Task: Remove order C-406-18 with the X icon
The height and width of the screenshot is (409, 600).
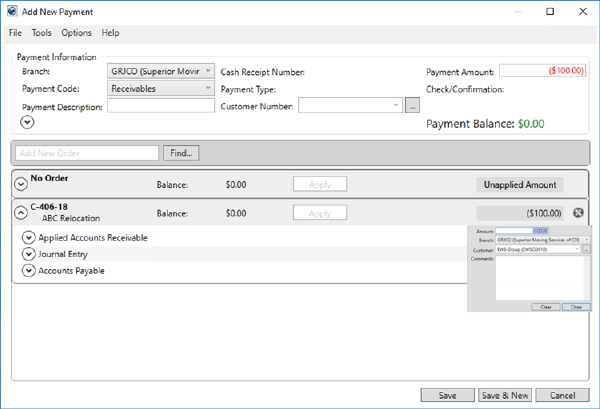Action: click(579, 213)
